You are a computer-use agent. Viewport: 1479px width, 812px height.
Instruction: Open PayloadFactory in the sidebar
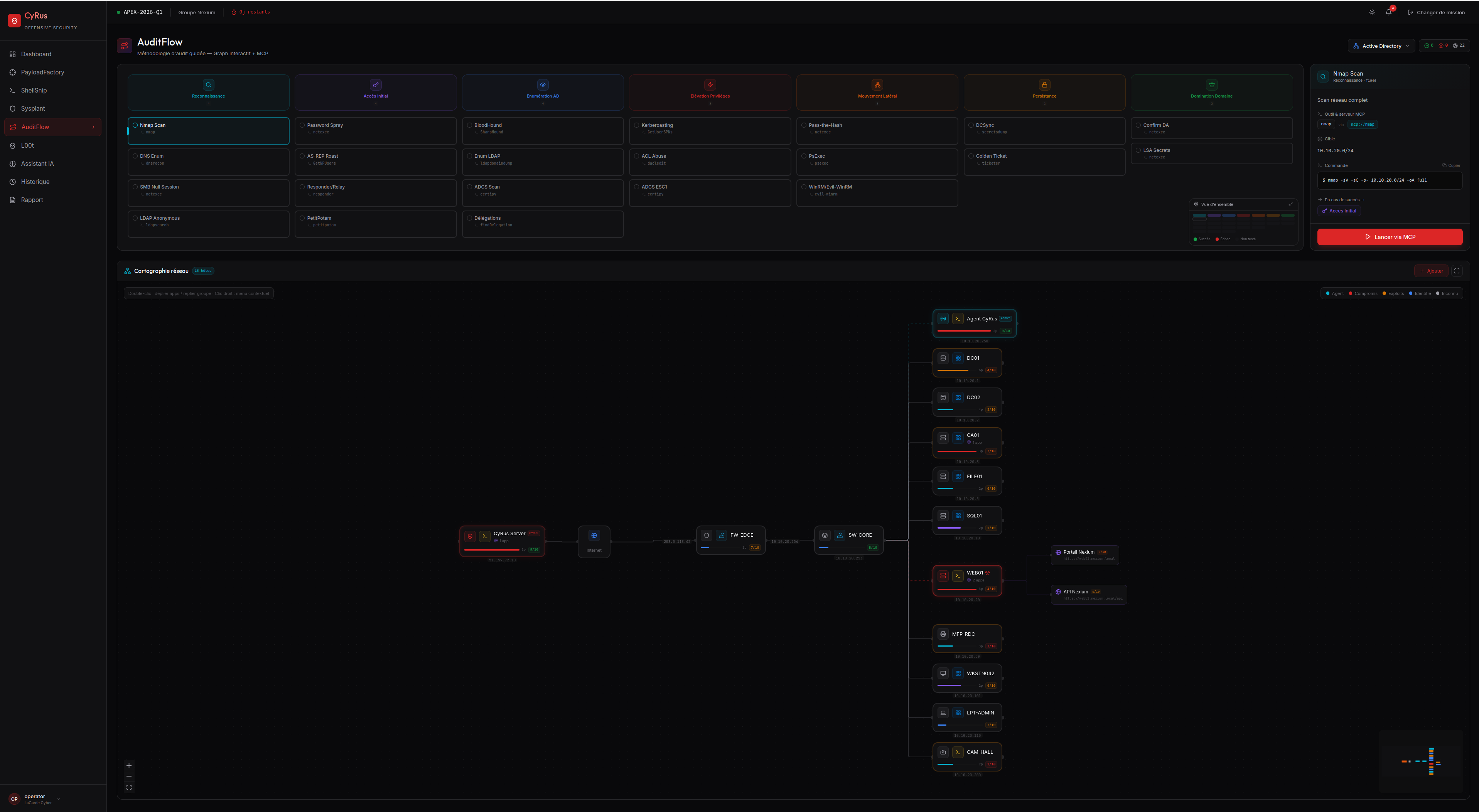[x=42, y=72]
